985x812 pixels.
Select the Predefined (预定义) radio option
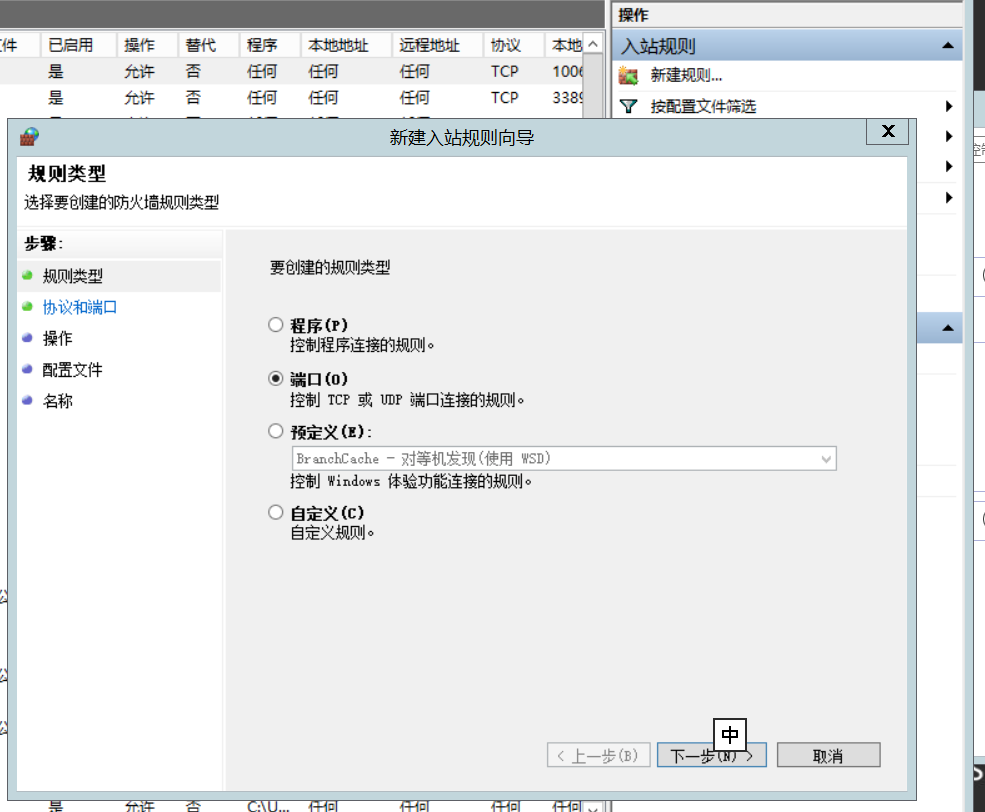coord(276,431)
